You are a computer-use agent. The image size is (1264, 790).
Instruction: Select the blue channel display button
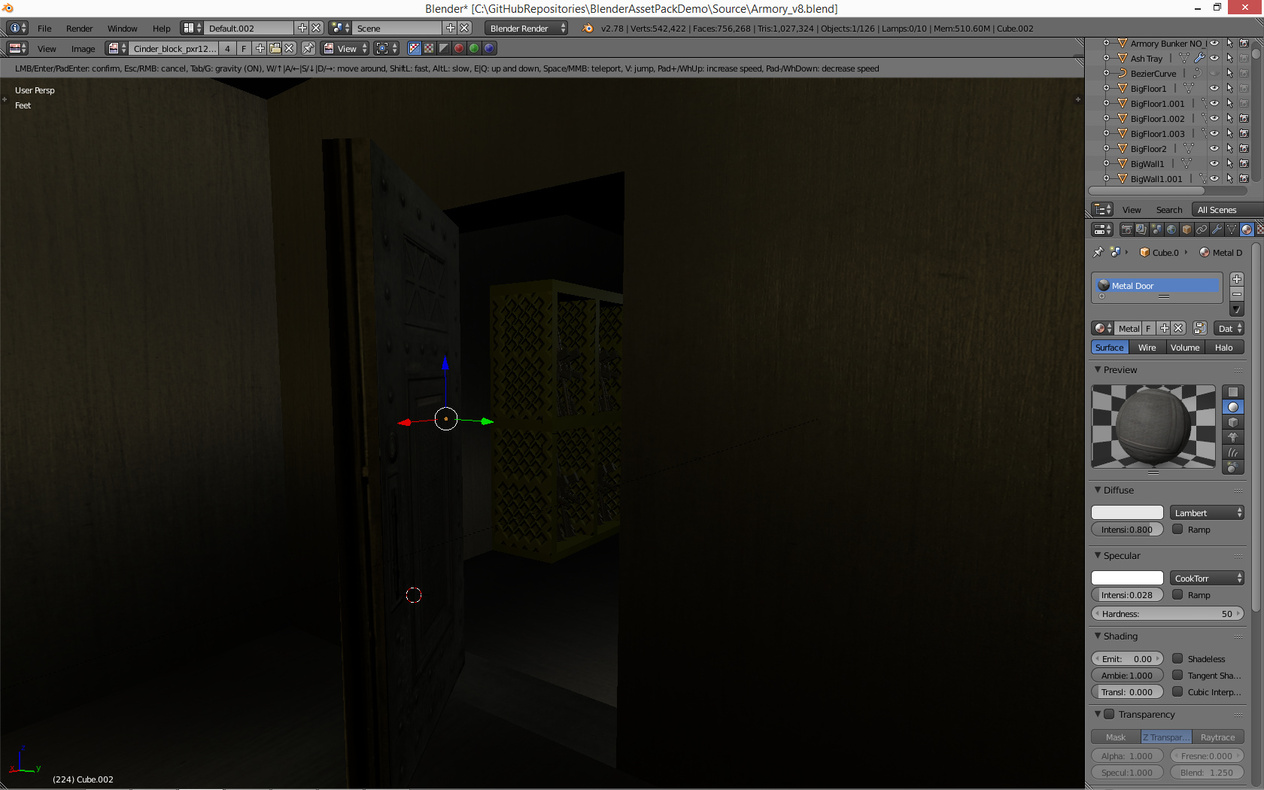coord(489,48)
